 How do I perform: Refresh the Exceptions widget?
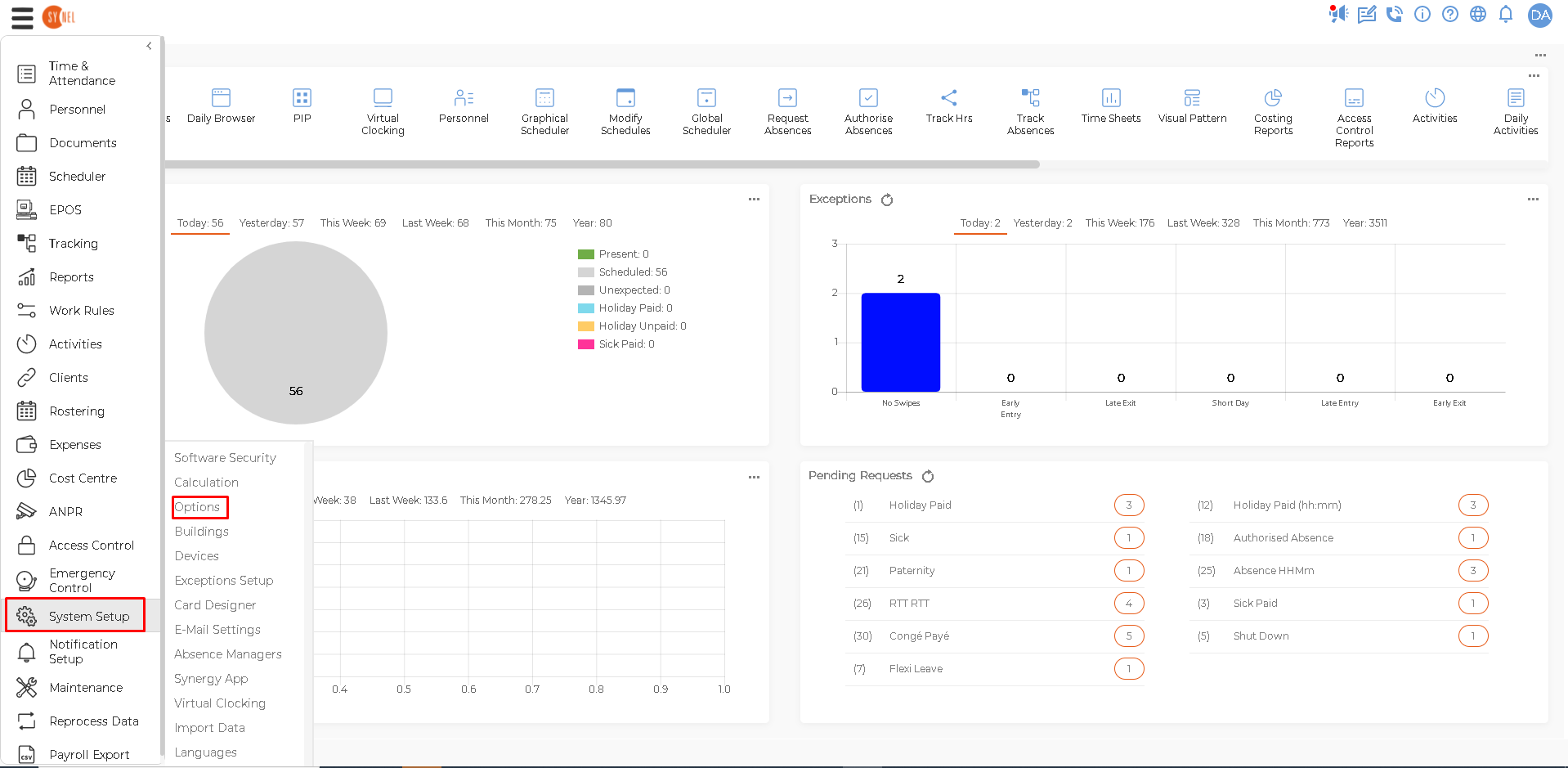point(887,200)
